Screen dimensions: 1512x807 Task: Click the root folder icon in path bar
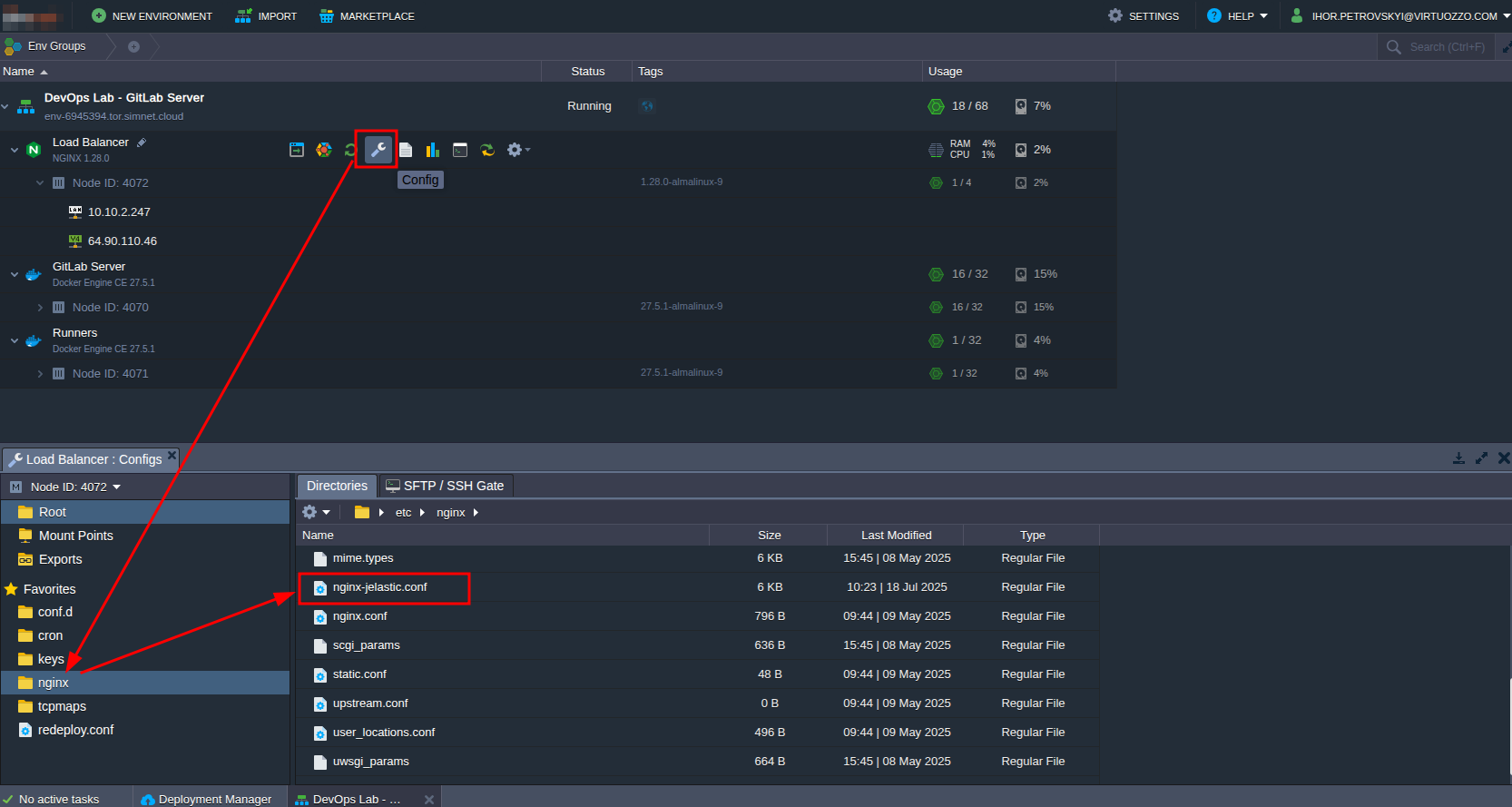click(x=361, y=512)
